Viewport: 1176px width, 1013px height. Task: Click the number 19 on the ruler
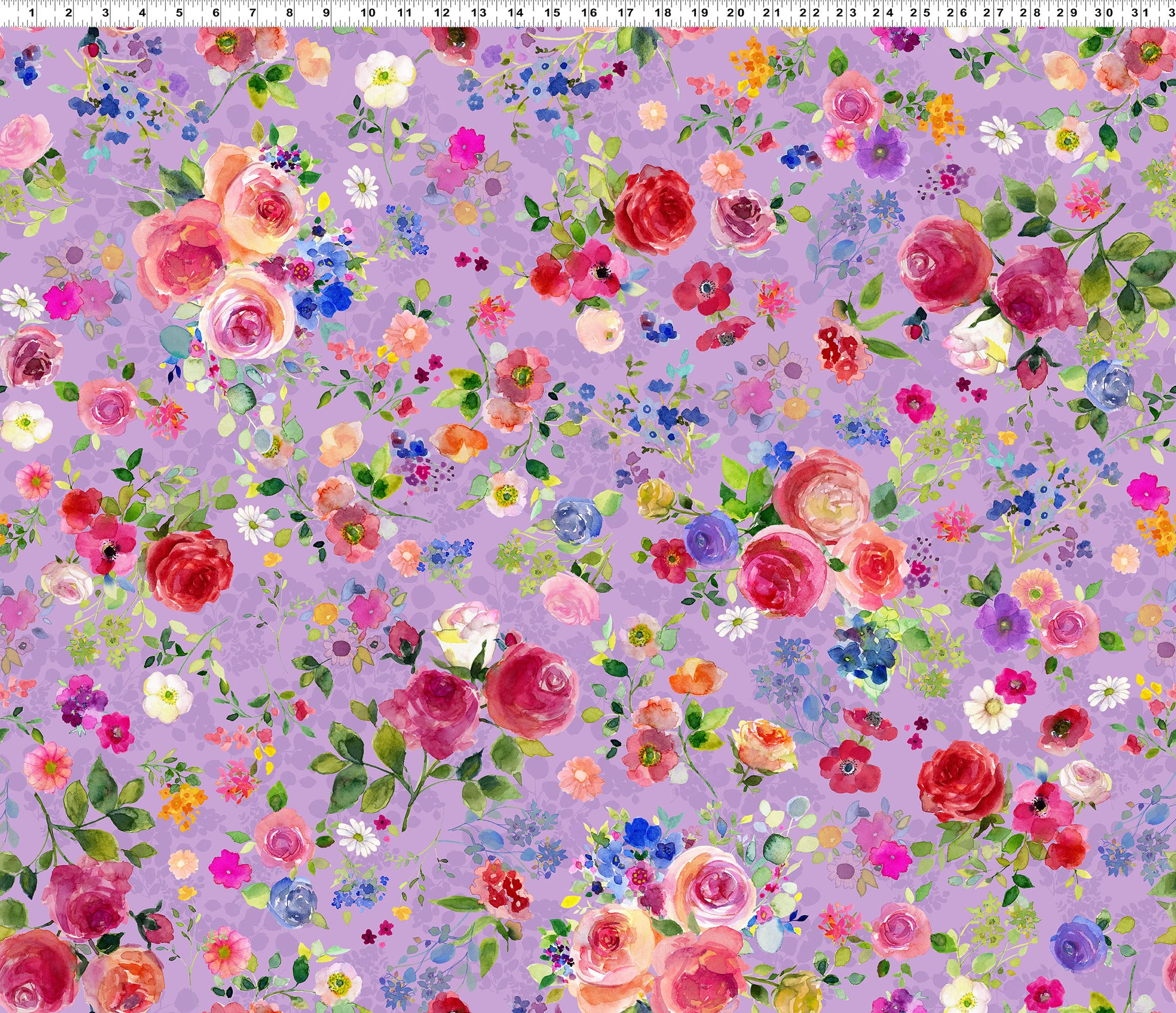pos(699,12)
